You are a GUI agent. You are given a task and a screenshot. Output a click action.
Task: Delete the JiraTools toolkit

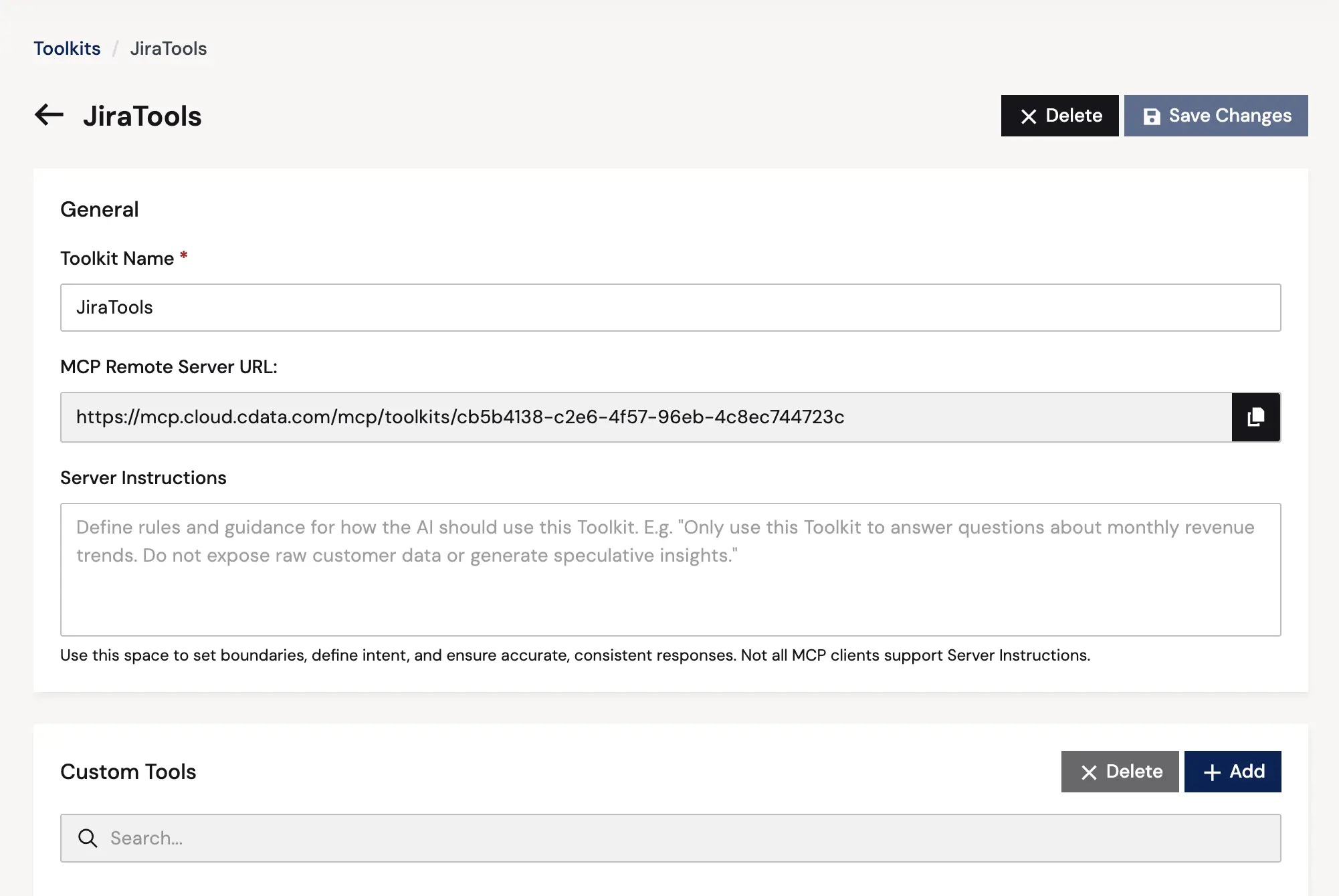click(x=1059, y=116)
